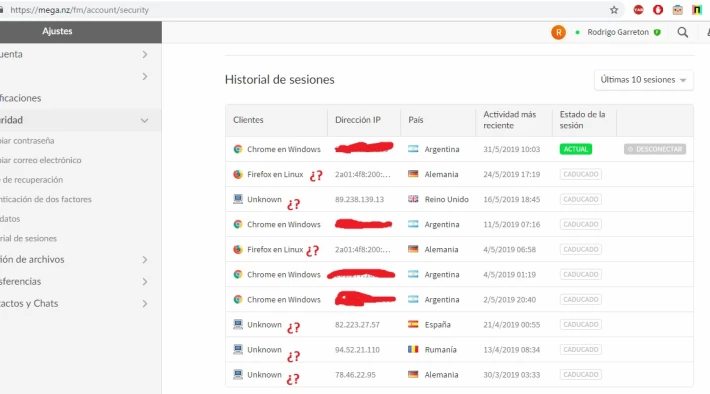
Task: Open the Últimas 10 sesiones dropdown
Action: coord(643,80)
